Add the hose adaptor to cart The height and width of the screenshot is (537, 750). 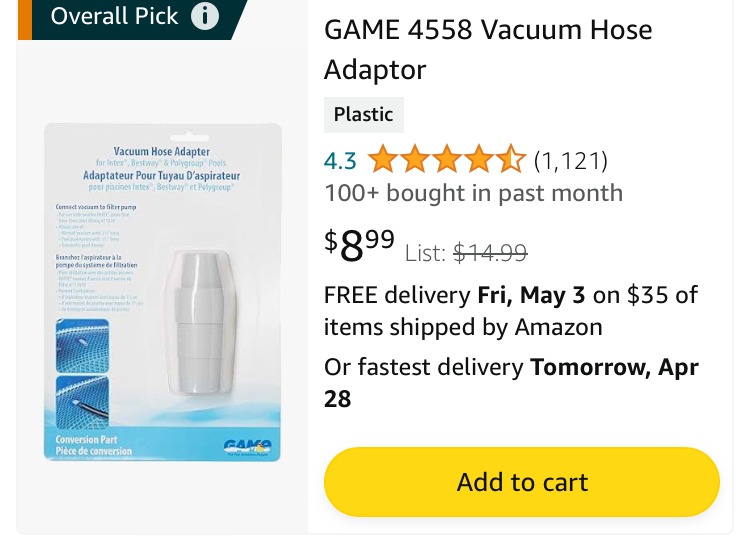pyautogui.click(x=522, y=482)
